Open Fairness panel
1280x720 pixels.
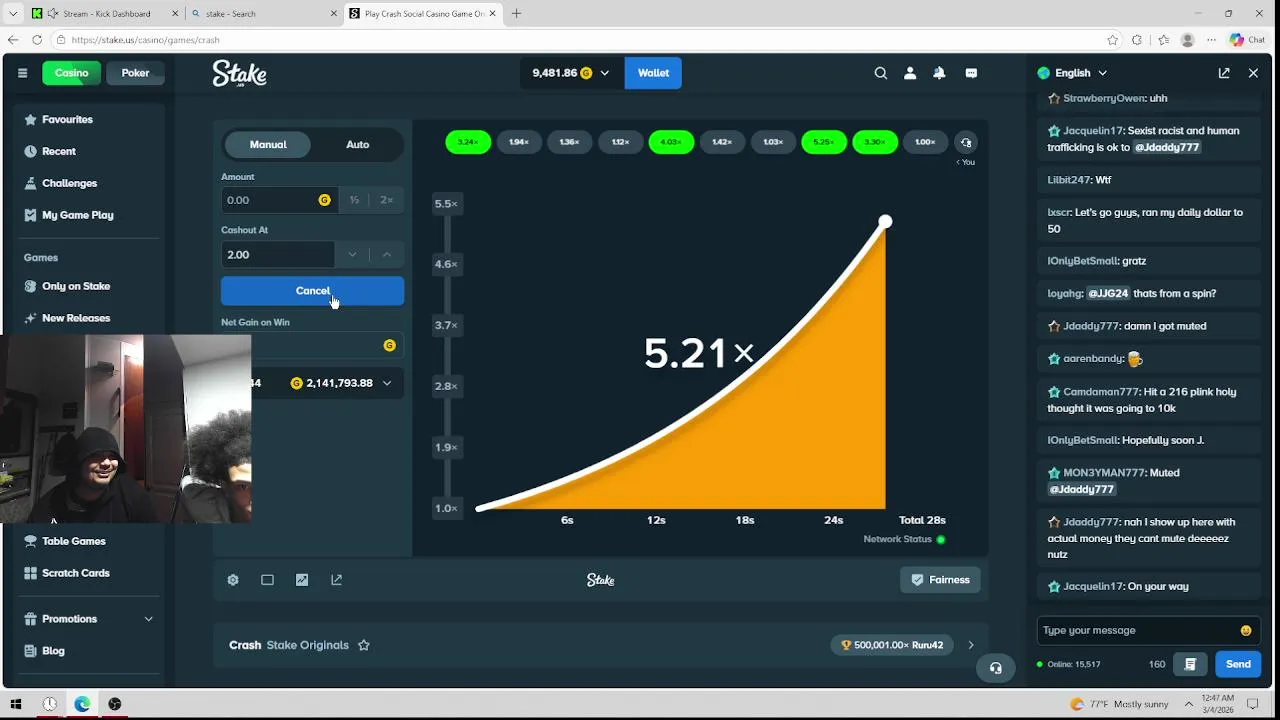click(x=940, y=580)
